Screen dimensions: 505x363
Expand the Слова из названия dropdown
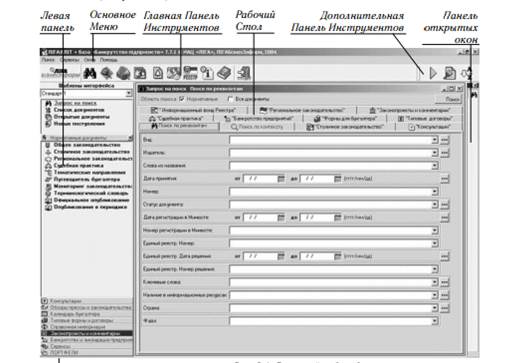coord(434,166)
